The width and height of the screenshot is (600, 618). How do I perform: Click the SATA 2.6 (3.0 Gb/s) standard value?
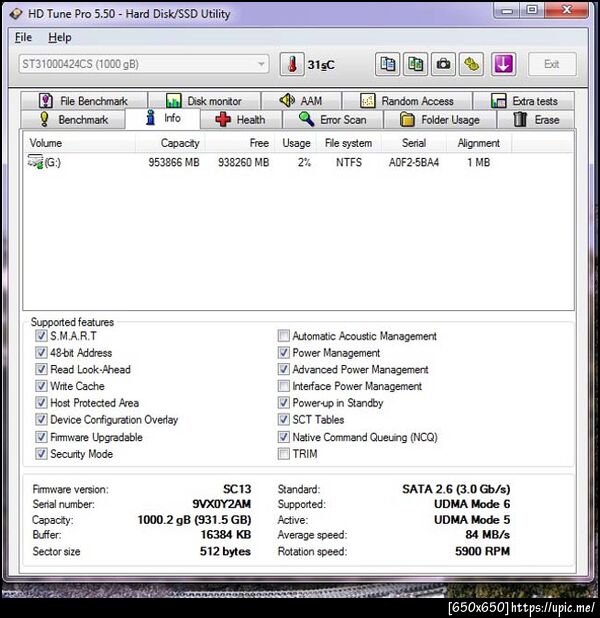click(456, 489)
